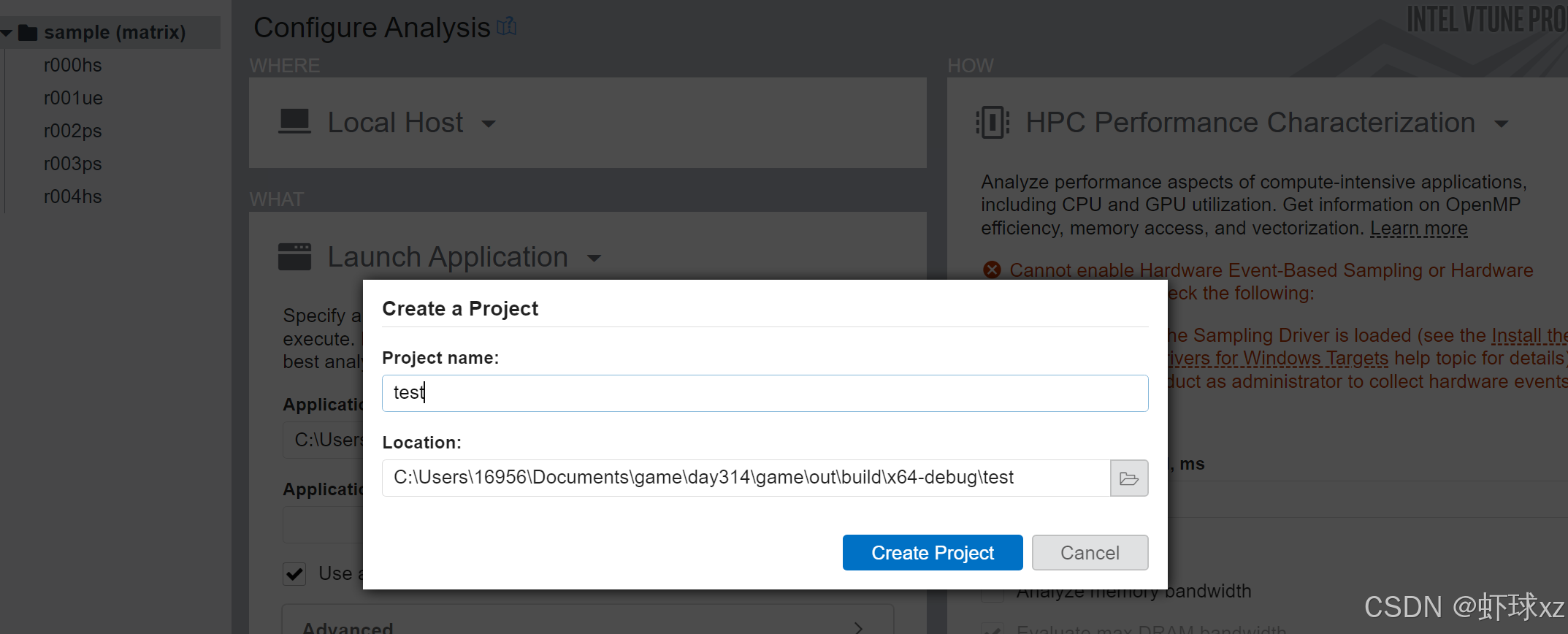
Task: Select the sample (matrix) project folder icon
Action: tap(28, 33)
